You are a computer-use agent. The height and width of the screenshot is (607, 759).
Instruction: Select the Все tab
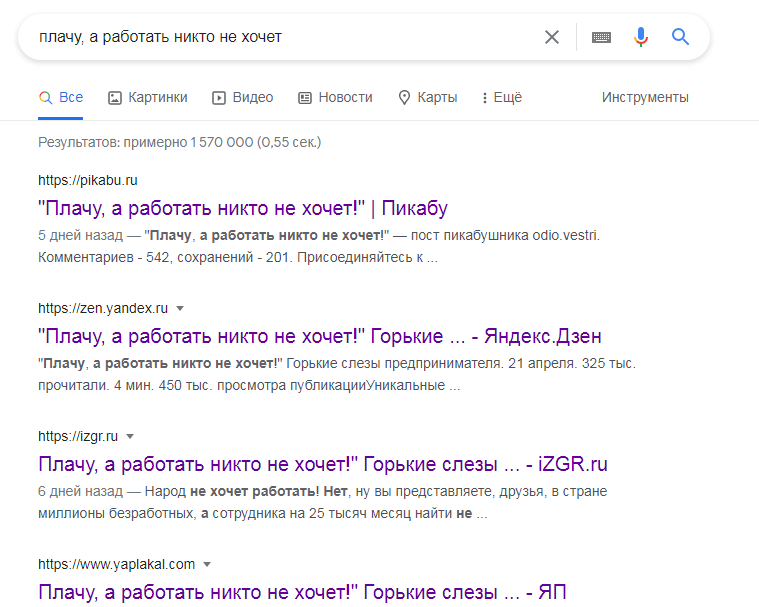coord(61,97)
